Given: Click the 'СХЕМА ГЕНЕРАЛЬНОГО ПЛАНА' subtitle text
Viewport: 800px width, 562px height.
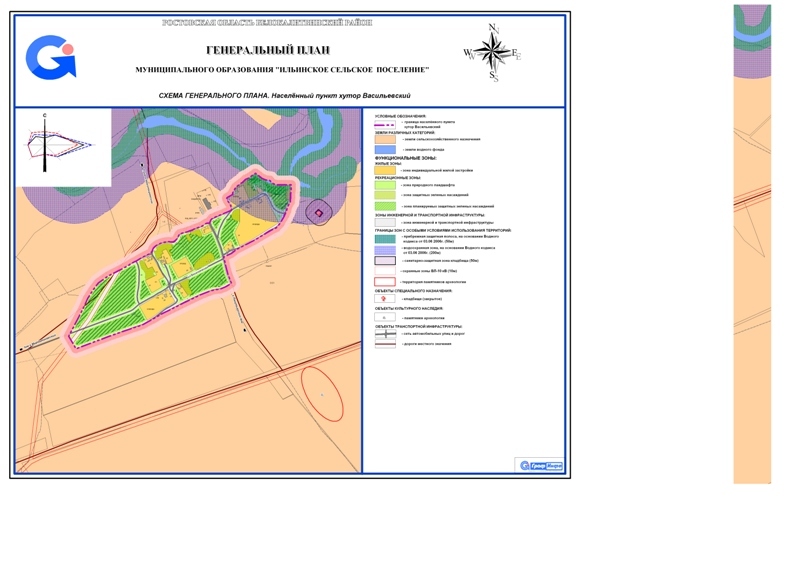Looking at the screenshot, I should [285, 96].
